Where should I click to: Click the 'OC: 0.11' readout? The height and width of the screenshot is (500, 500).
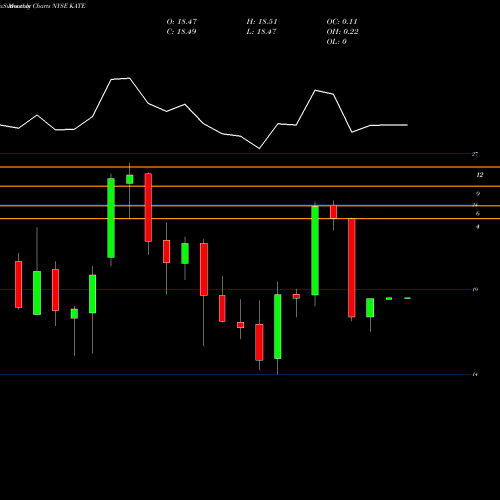click(x=342, y=22)
